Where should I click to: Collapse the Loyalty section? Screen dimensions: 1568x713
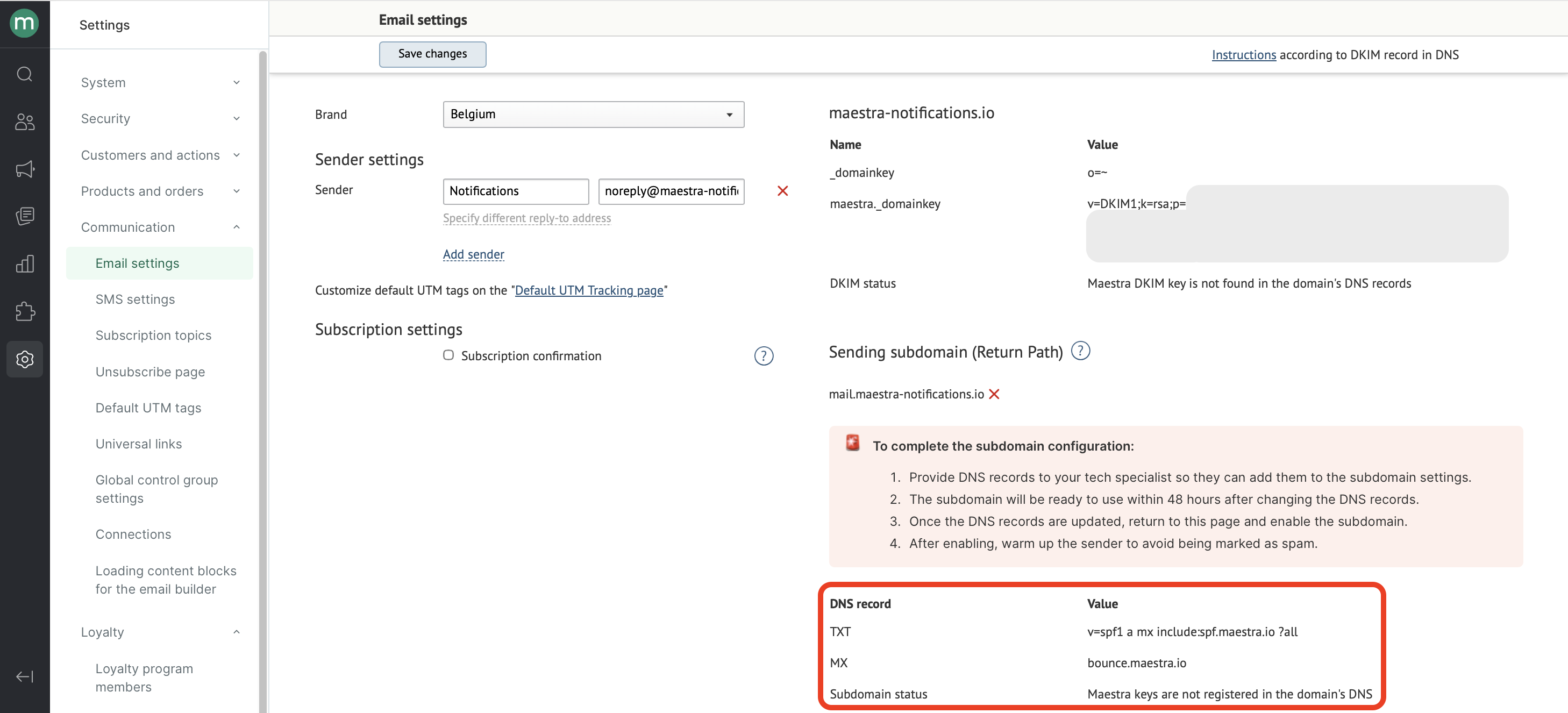pos(161,632)
